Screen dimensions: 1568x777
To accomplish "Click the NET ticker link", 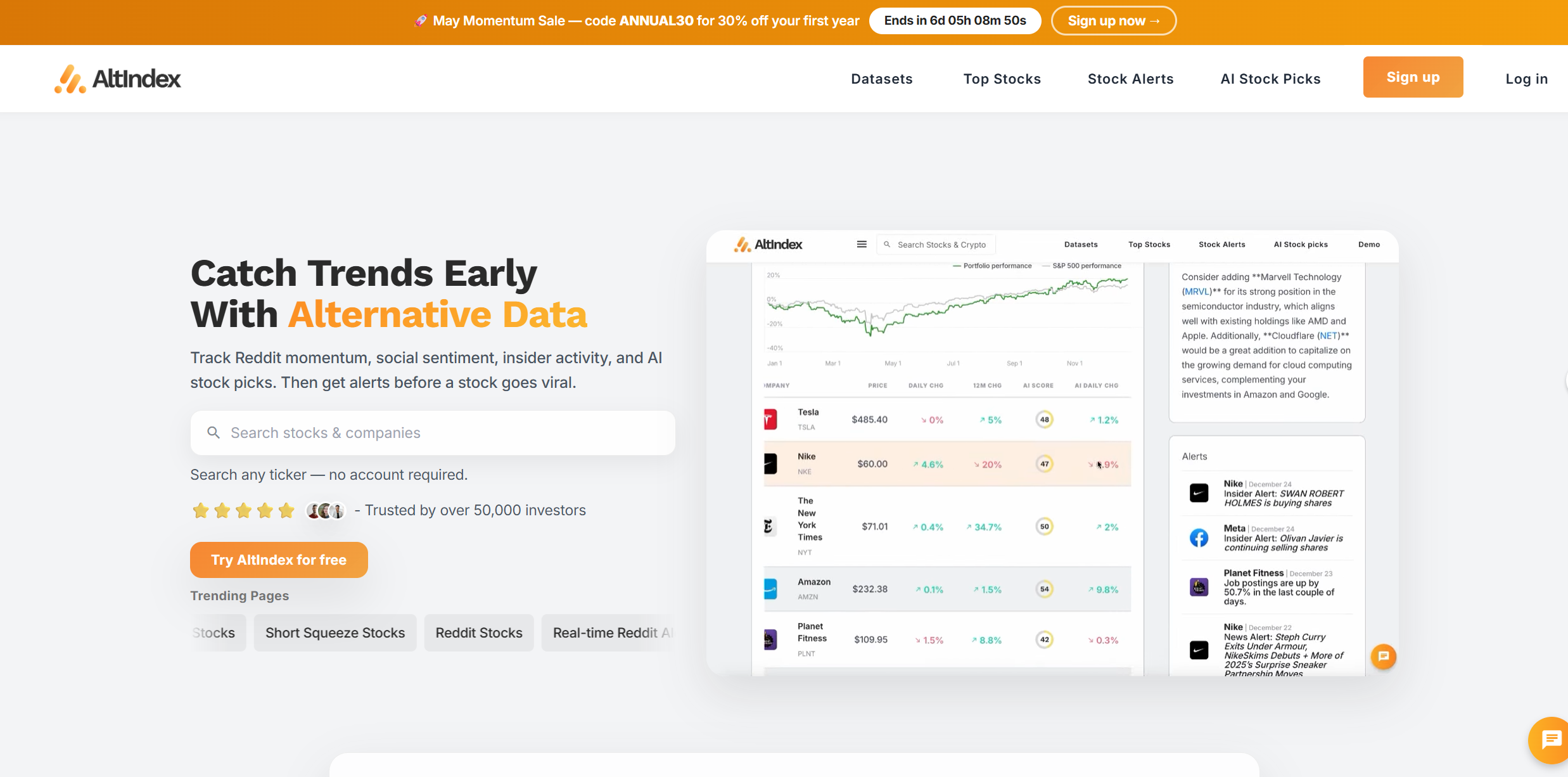I will pyautogui.click(x=1329, y=336).
